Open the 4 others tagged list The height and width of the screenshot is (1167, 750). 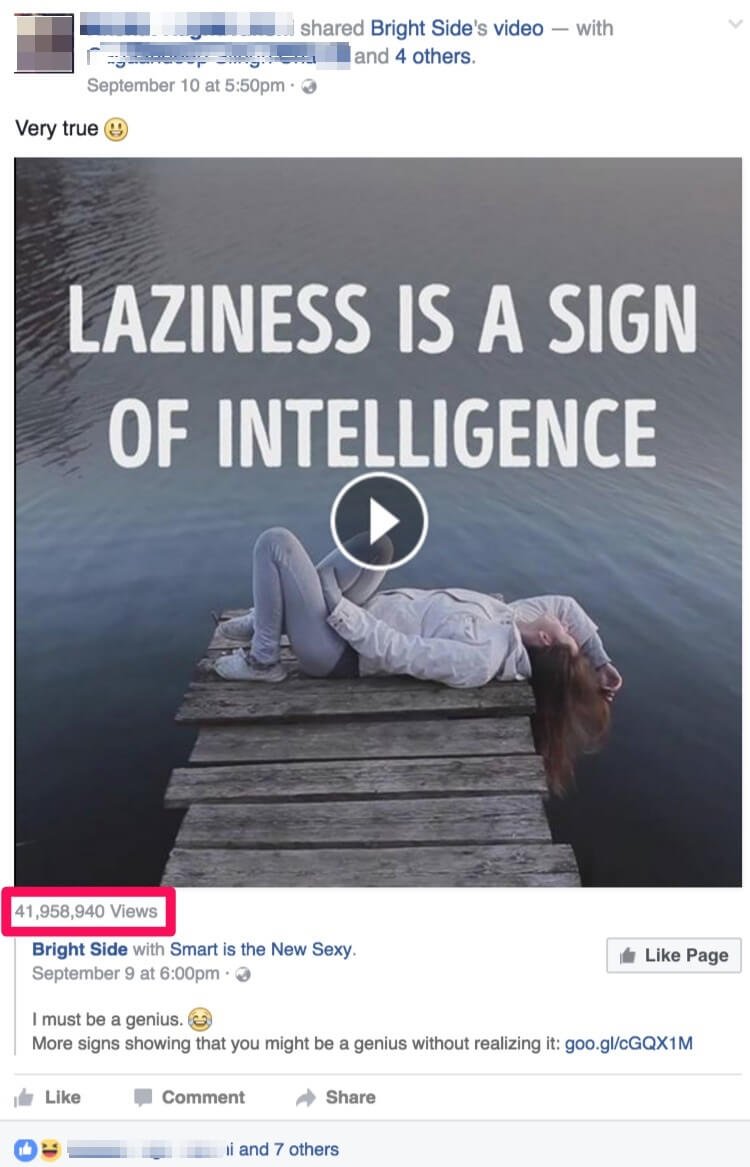434,57
